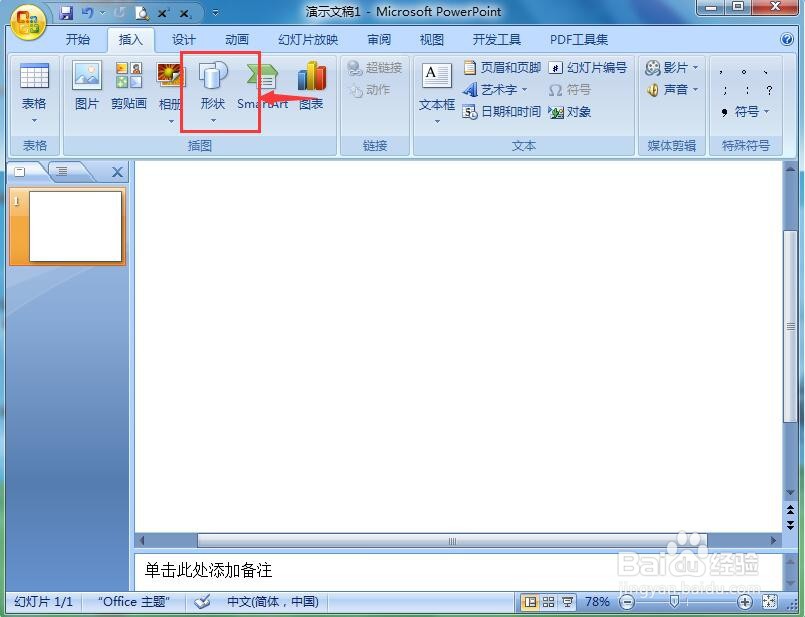
Task: Expand the 文本框 dropdown arrow
Action: [x=437, y=122]
